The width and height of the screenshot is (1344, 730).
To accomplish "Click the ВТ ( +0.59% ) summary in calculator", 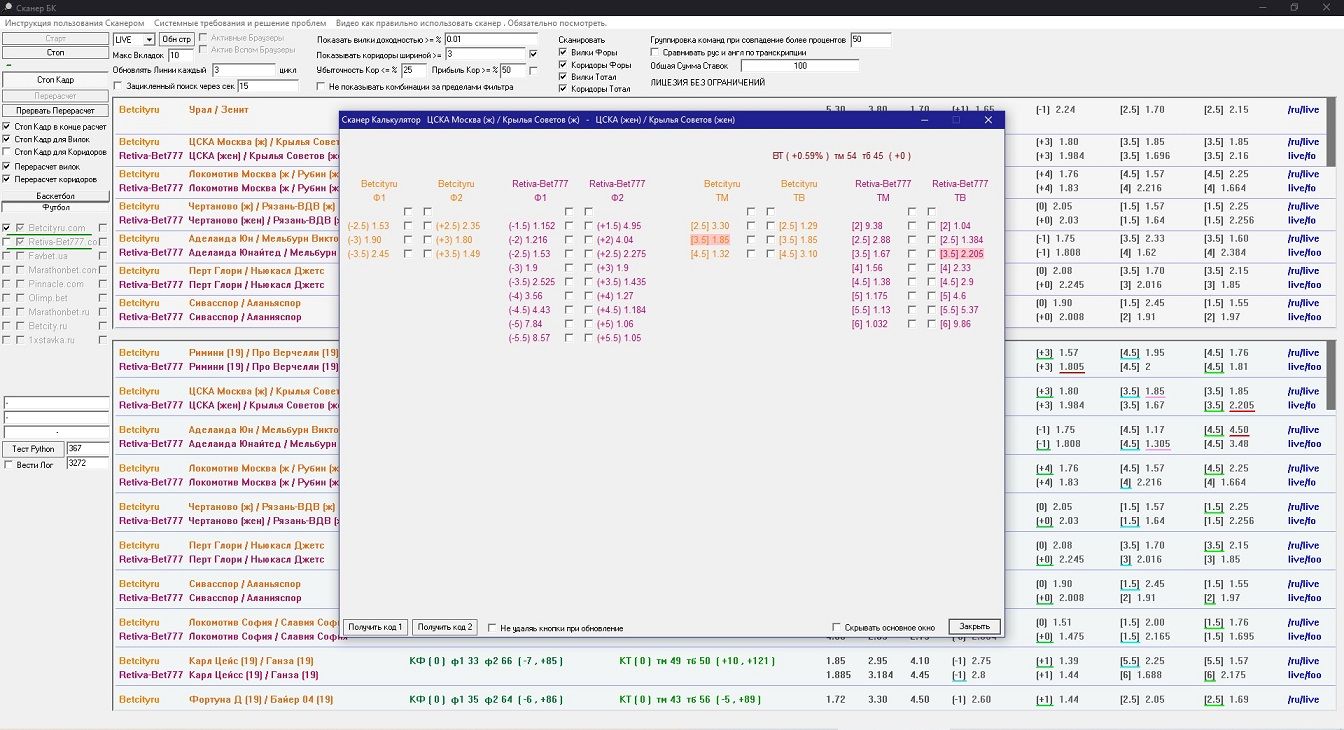I will coord(840,156).
